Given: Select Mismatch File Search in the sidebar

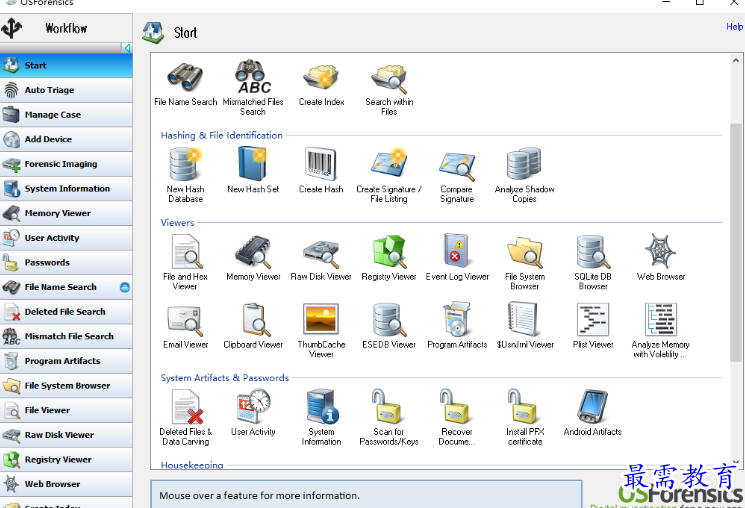Looking at the screenshot, I should click(66, 336).
